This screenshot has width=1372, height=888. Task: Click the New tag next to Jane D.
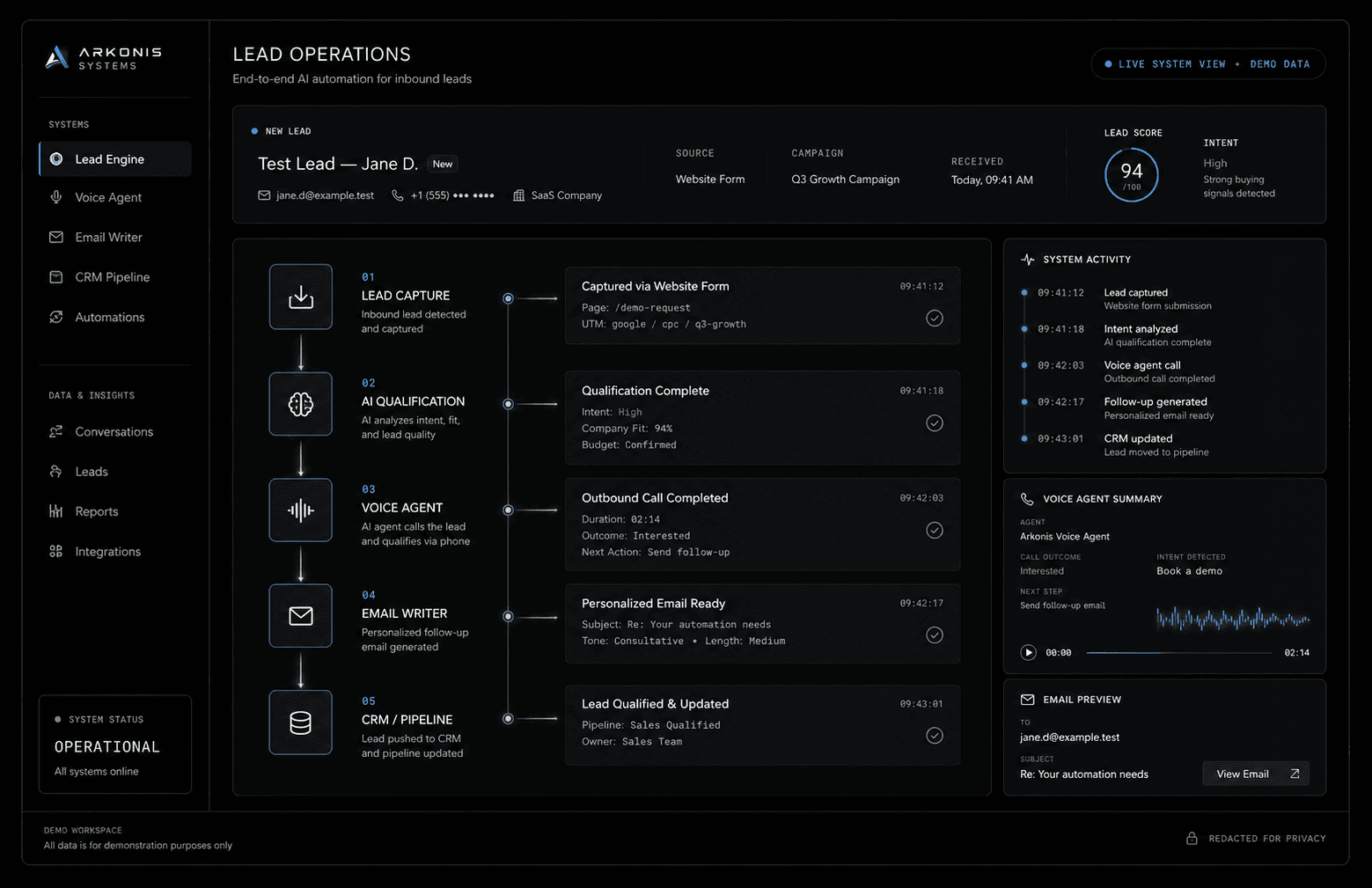(x=443, y=165)
